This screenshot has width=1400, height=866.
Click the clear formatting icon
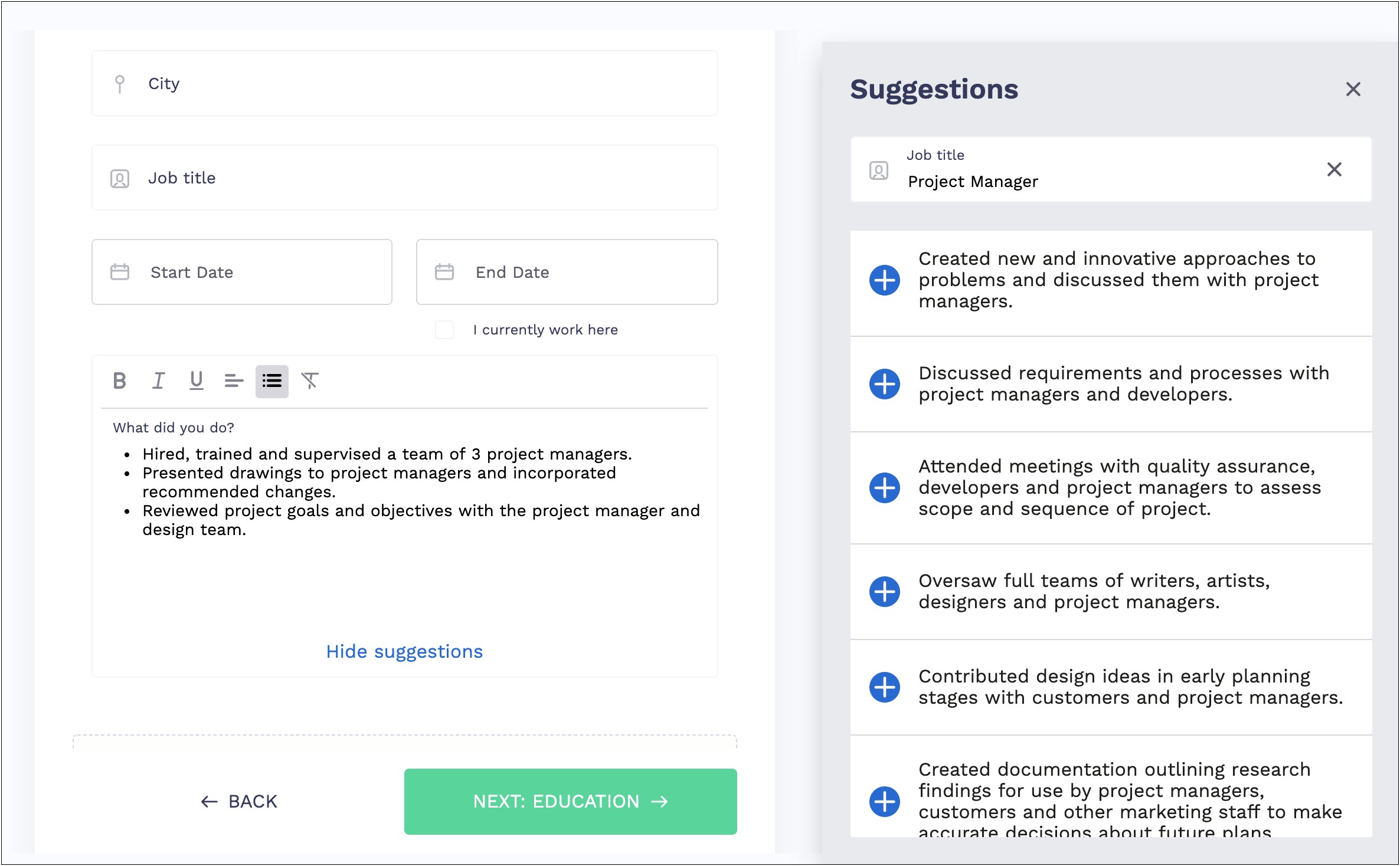(311, 380)
